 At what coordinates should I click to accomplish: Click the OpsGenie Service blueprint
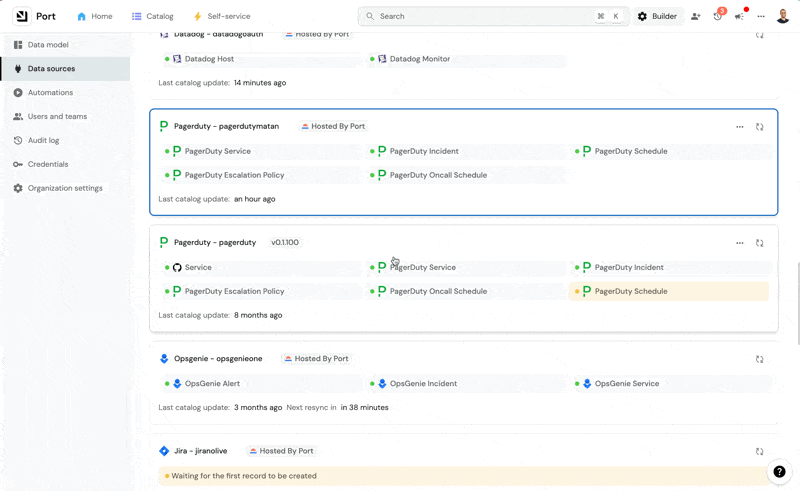(x=669, y=384)
